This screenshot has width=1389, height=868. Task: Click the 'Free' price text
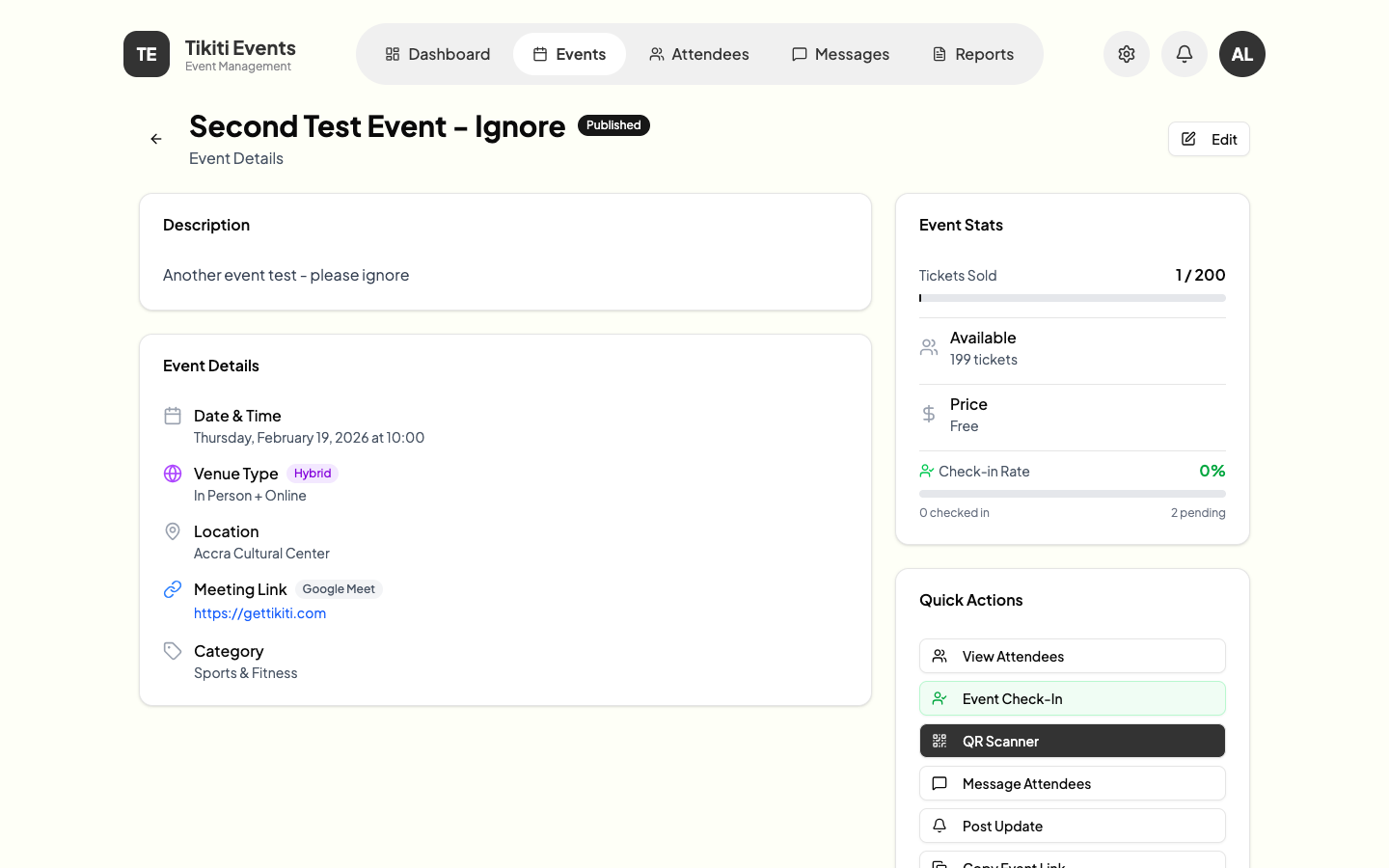pos(964,426)
